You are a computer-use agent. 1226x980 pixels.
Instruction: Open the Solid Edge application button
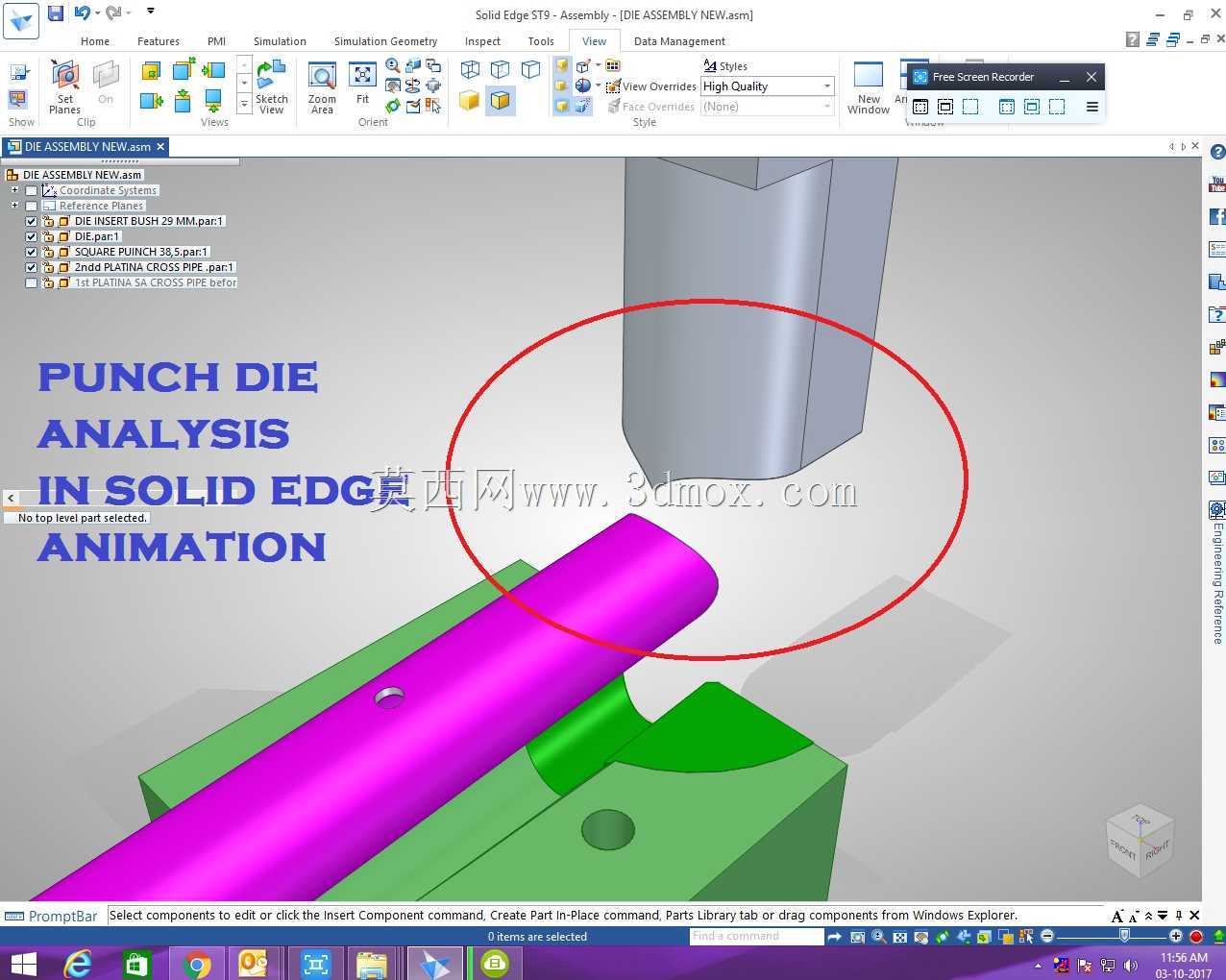point(21,20)
